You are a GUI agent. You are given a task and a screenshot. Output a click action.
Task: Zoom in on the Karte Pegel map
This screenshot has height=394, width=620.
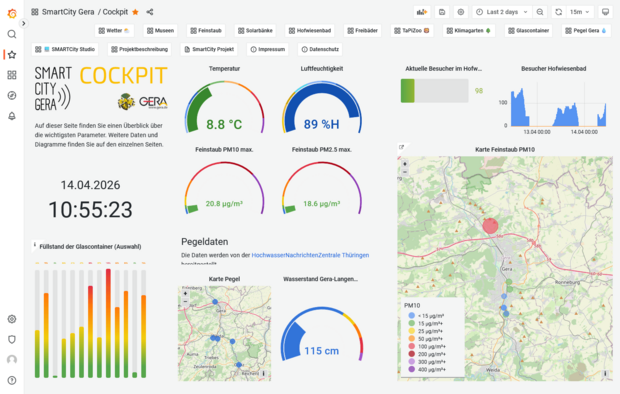tap(185, 294)
